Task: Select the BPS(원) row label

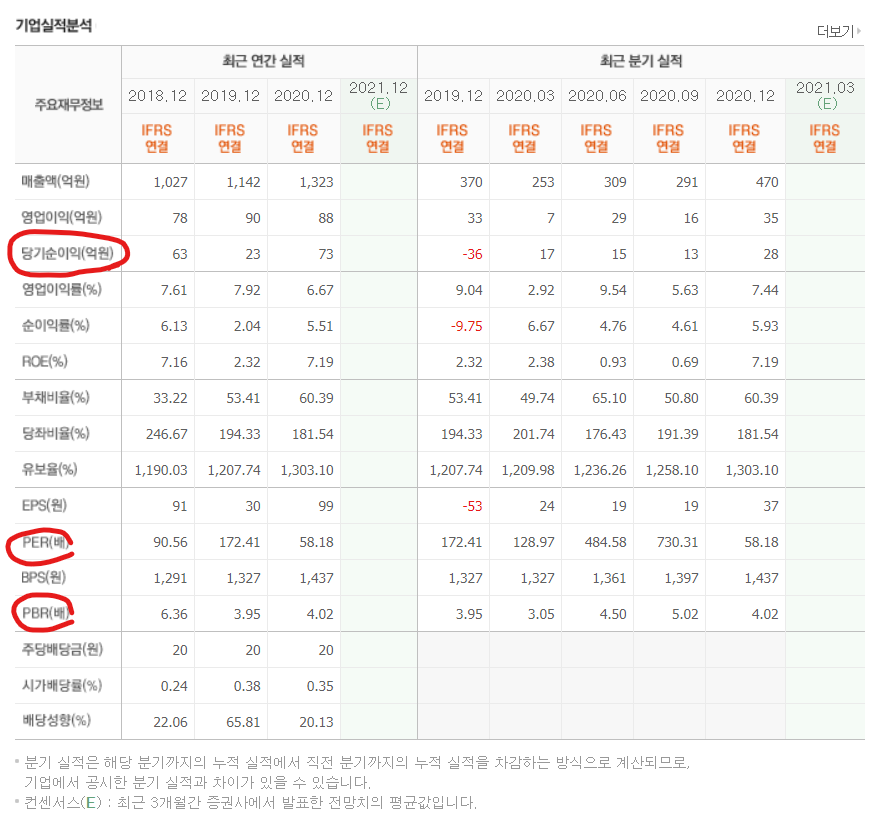Action: 43,577
